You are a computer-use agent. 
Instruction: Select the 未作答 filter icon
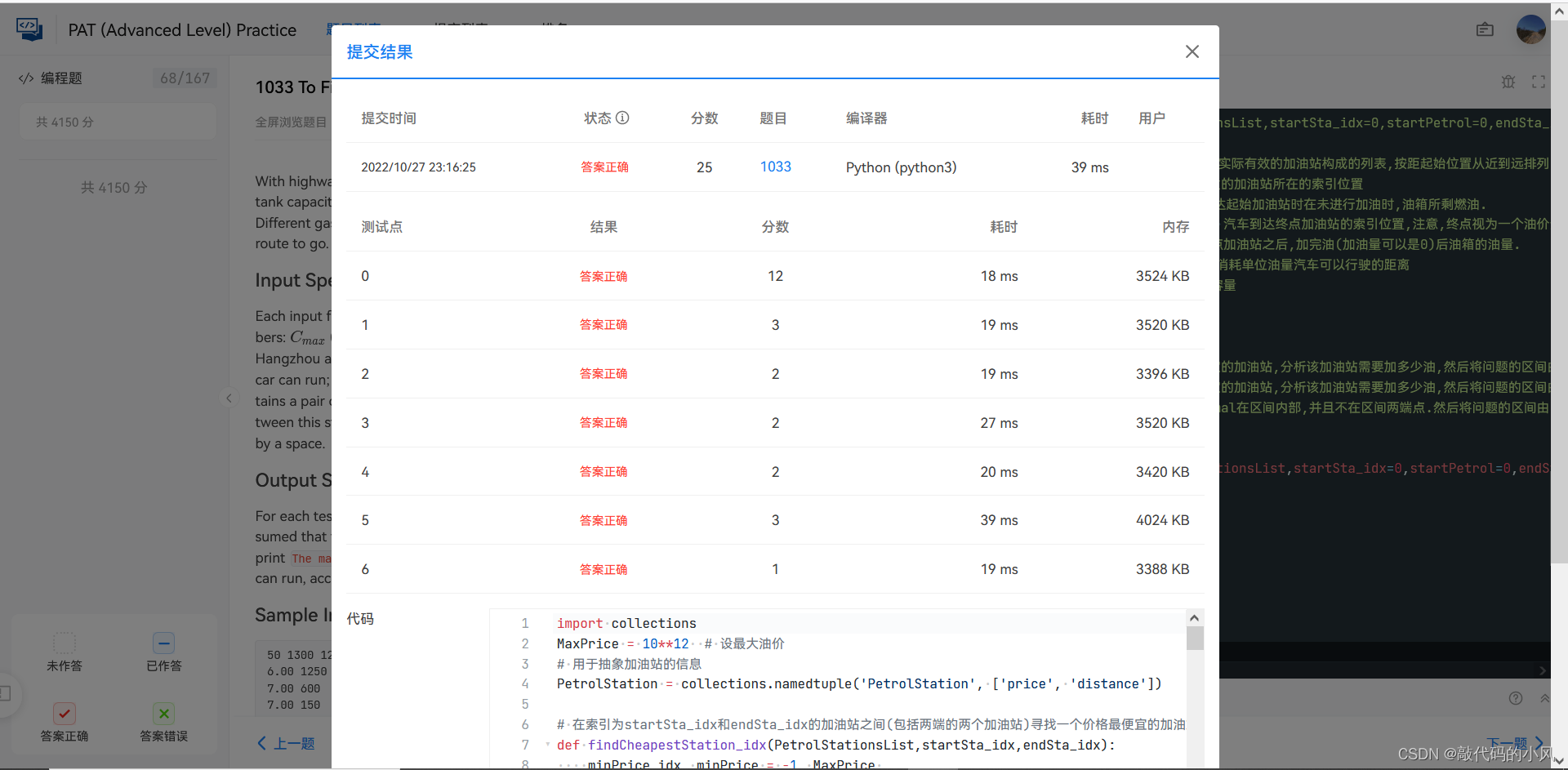point(65,643)
